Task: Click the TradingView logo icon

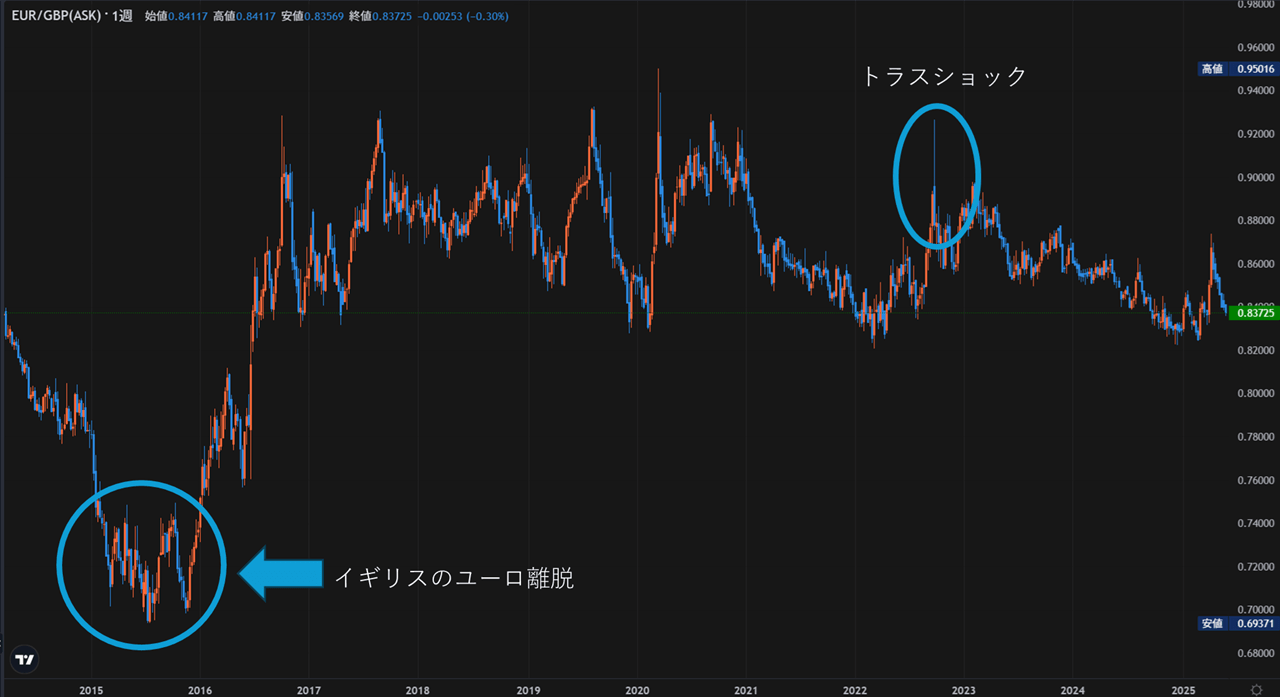Action: 25,660
